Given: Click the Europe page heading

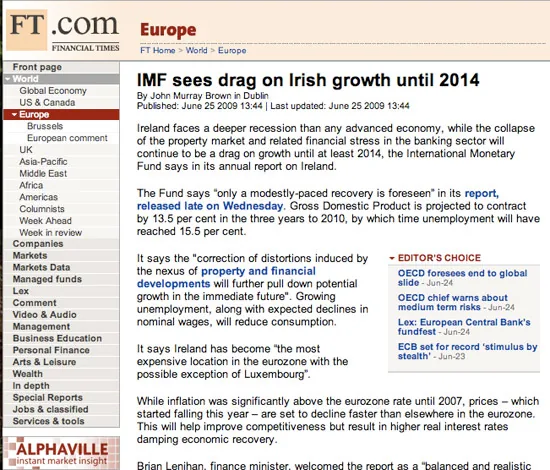Looking at the screenshot, I should click(168, 30).
